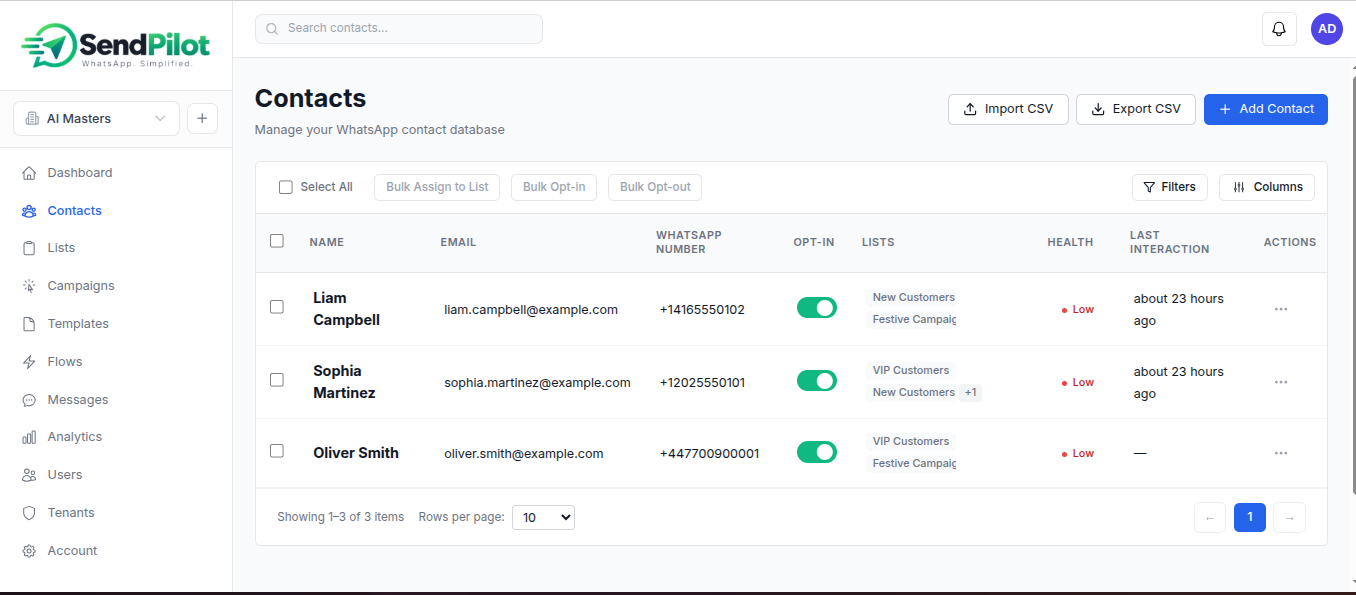Go to next page arrow
Image resolution: width=1356 pixels, height=595 pixels.
(1290, 517)
